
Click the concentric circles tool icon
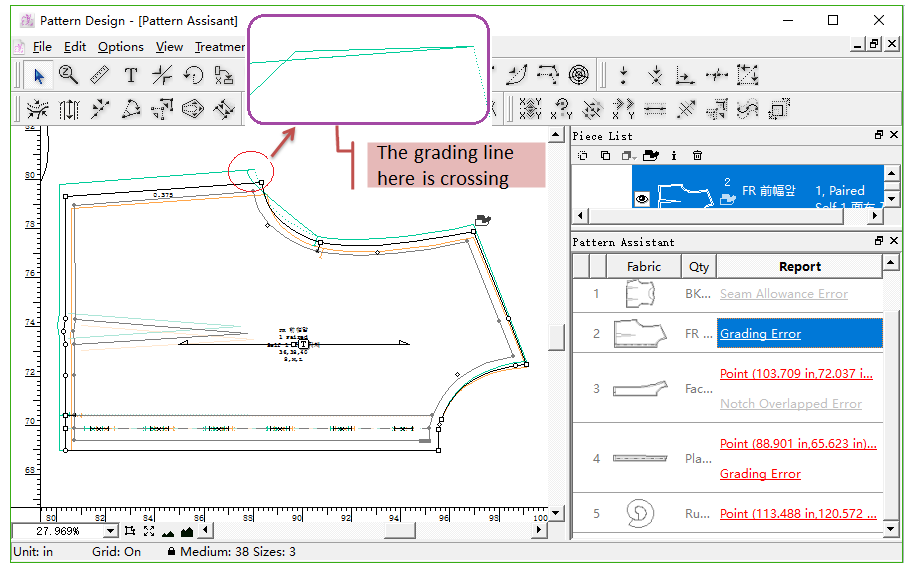pyautogui.click(x=579, y=75)
